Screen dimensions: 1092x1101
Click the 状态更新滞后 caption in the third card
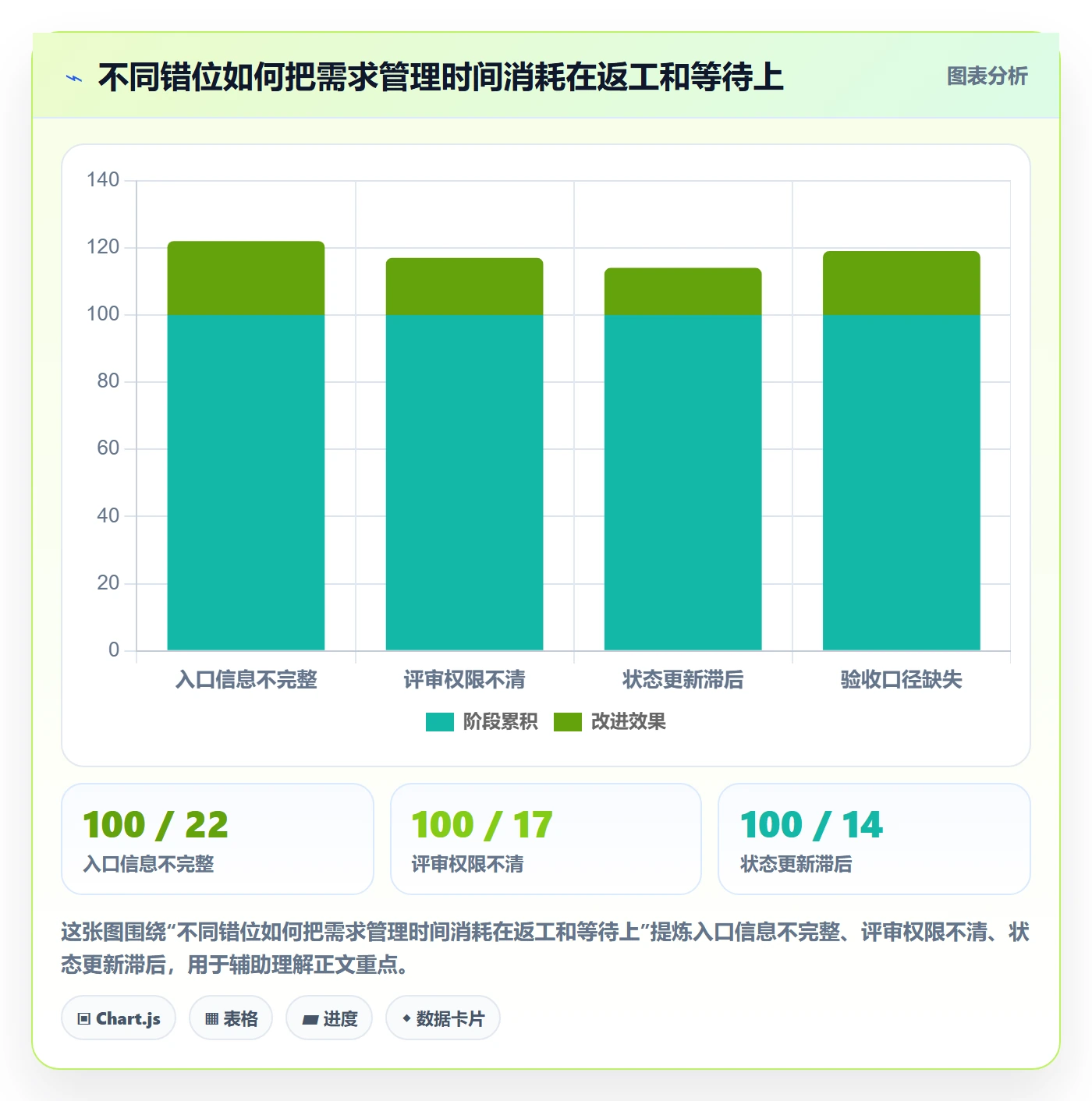click(x=796, y=864)
